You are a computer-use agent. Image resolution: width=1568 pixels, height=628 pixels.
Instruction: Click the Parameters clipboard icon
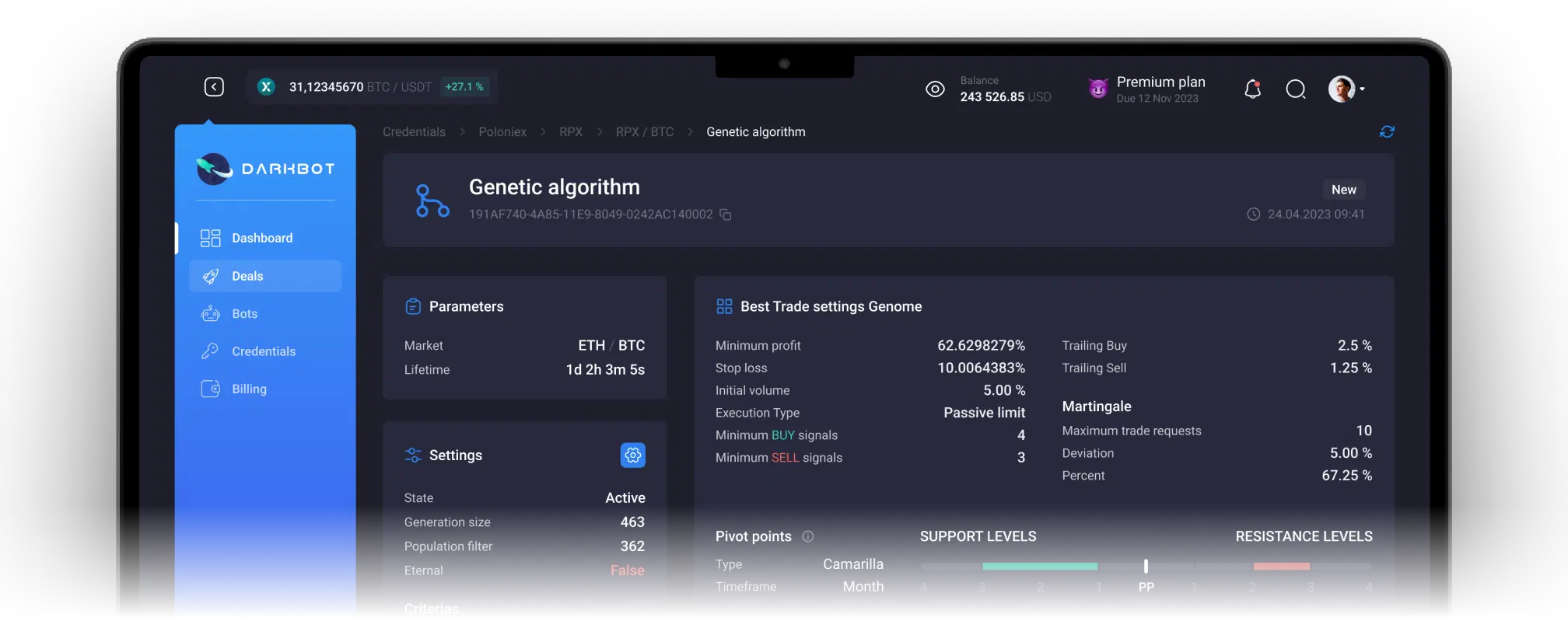[413, 307]
